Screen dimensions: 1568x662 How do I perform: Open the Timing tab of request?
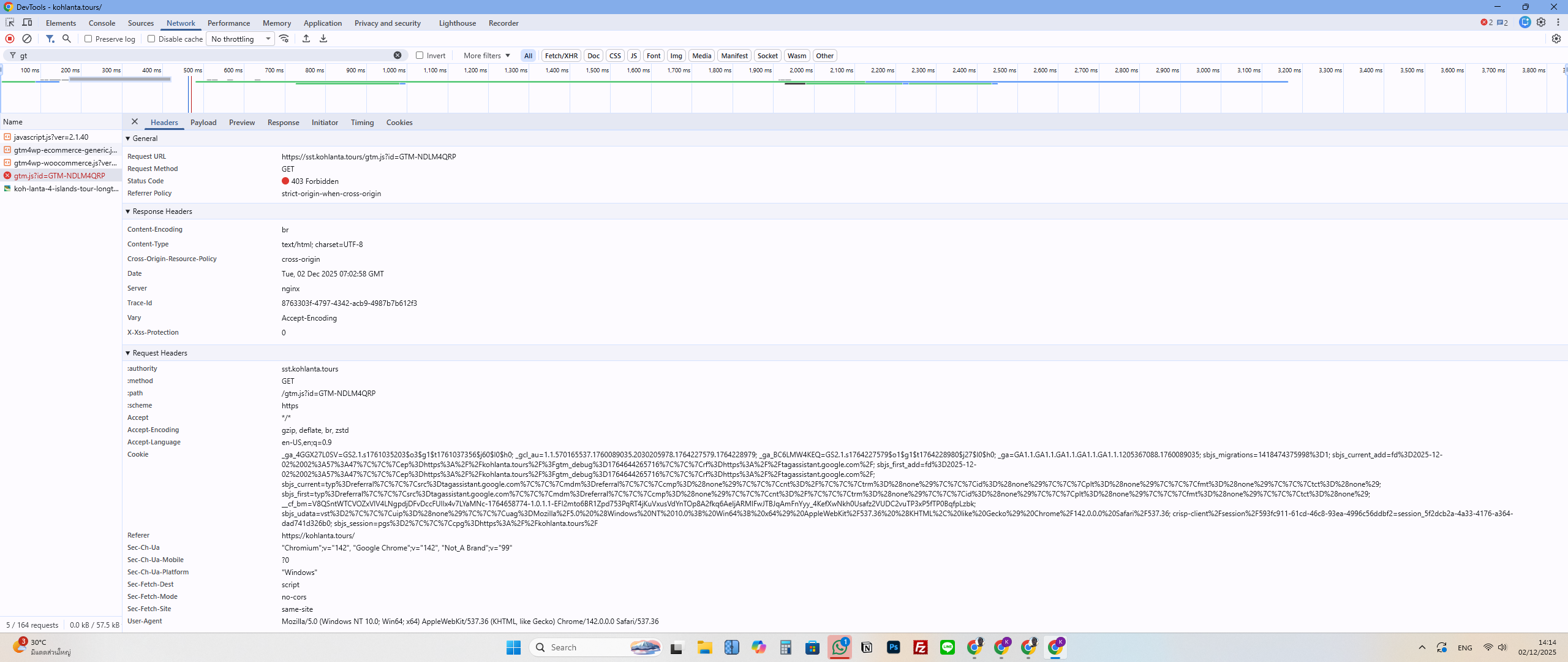pos(362,123)
